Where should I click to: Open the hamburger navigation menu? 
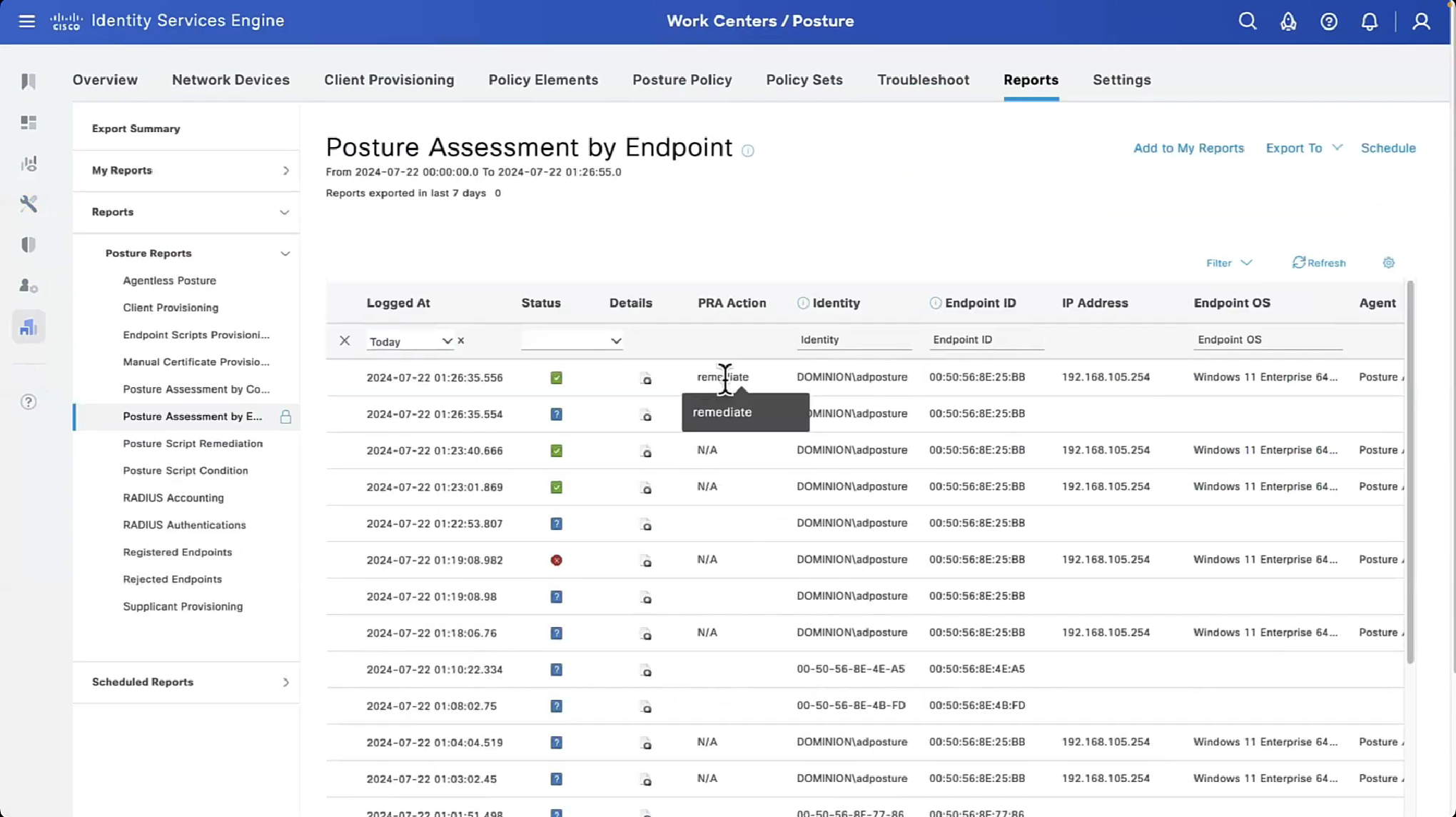click(x=26, y=21)
